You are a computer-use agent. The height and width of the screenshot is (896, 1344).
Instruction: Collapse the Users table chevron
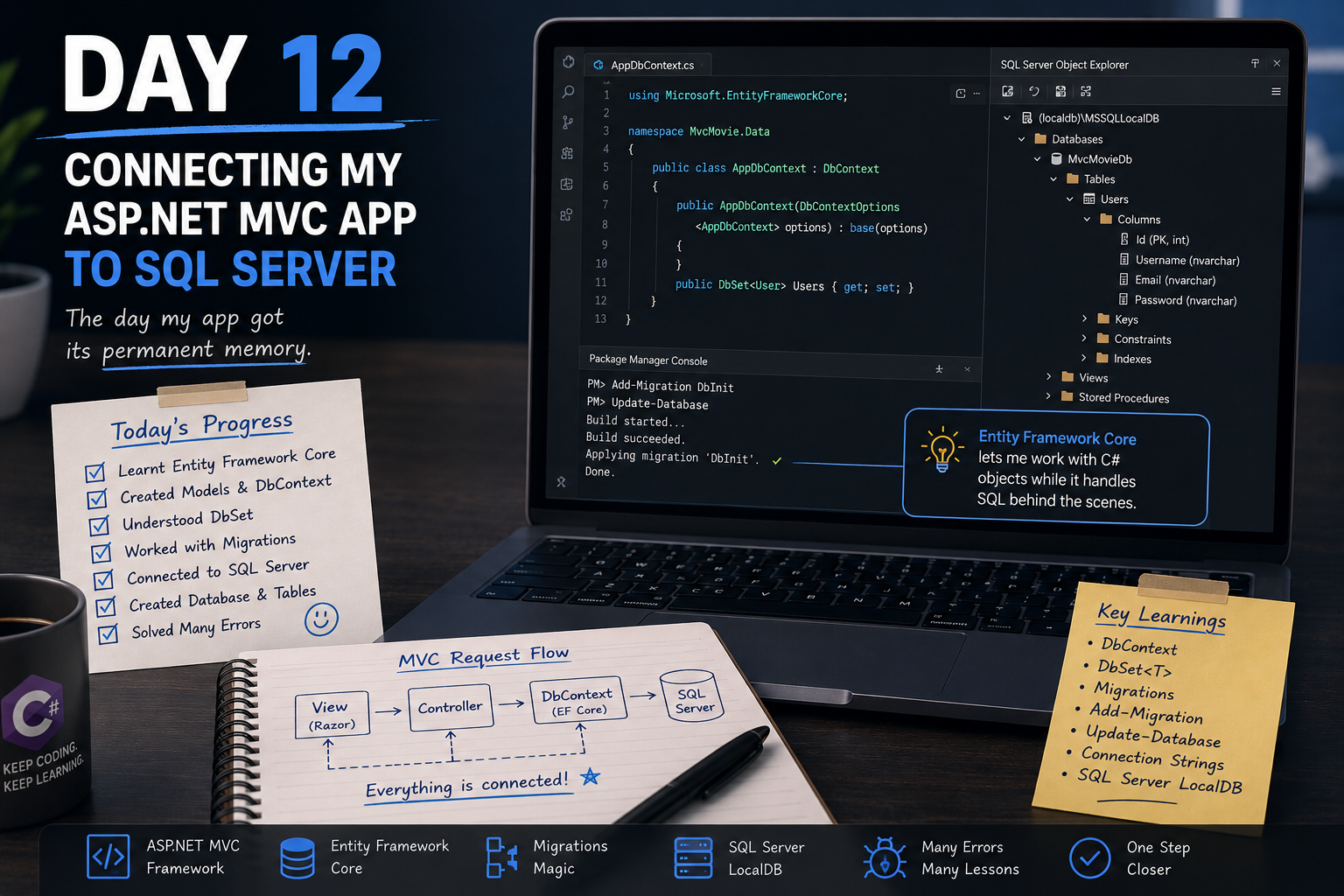coord(1070,199)
